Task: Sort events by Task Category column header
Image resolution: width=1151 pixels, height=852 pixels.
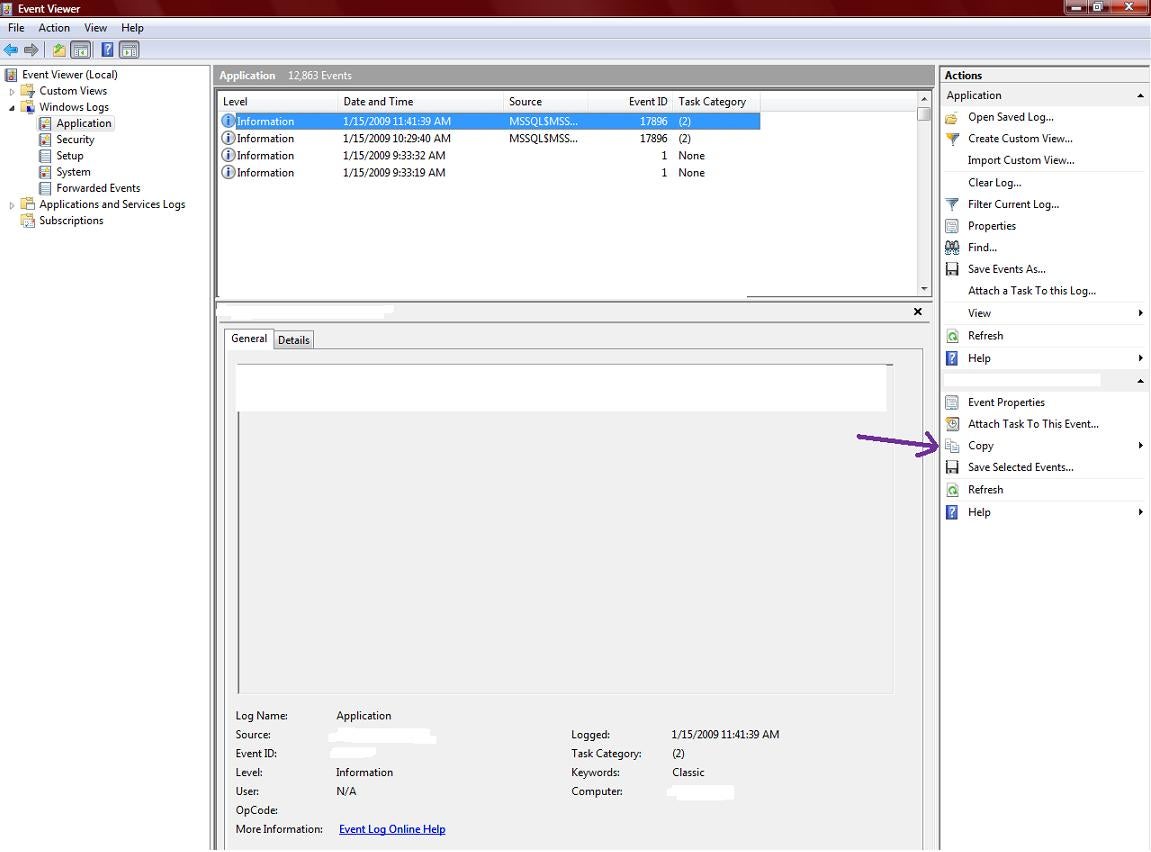Action: [x=716, y=101]
